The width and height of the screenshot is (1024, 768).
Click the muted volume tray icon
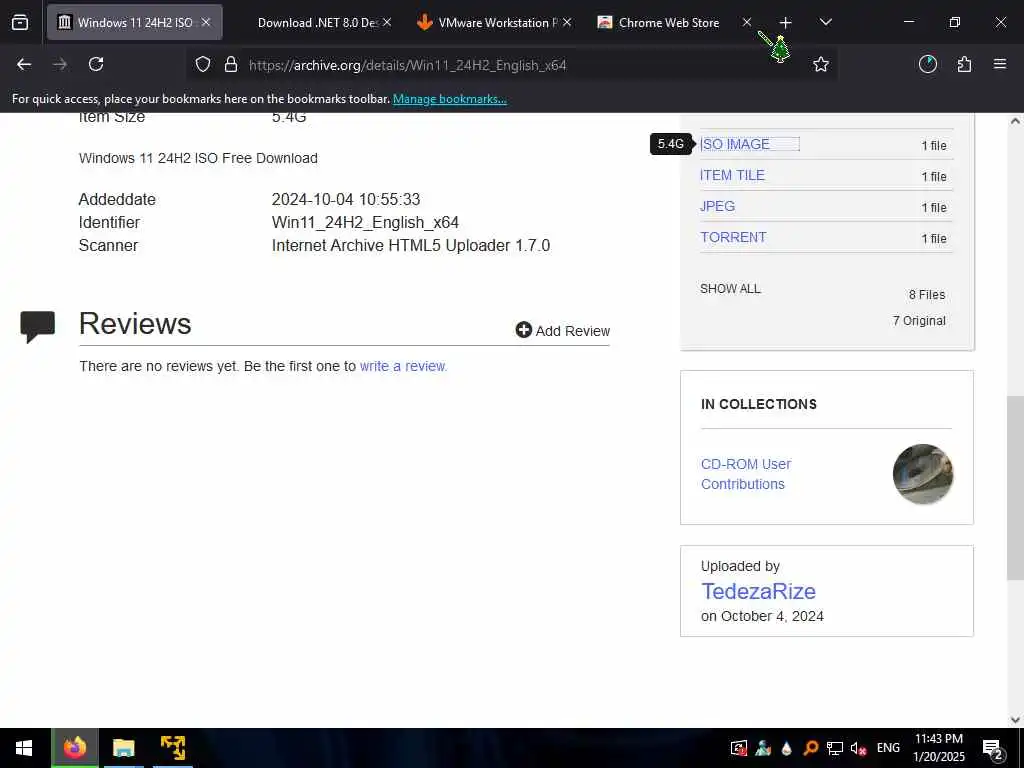(x=858, y=748)
